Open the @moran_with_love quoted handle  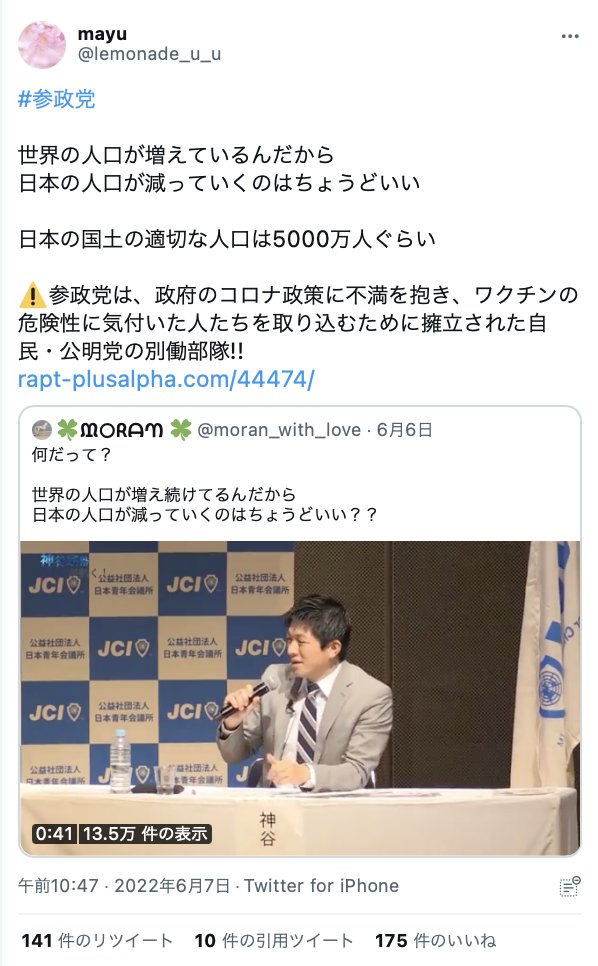tap(279, 429)
